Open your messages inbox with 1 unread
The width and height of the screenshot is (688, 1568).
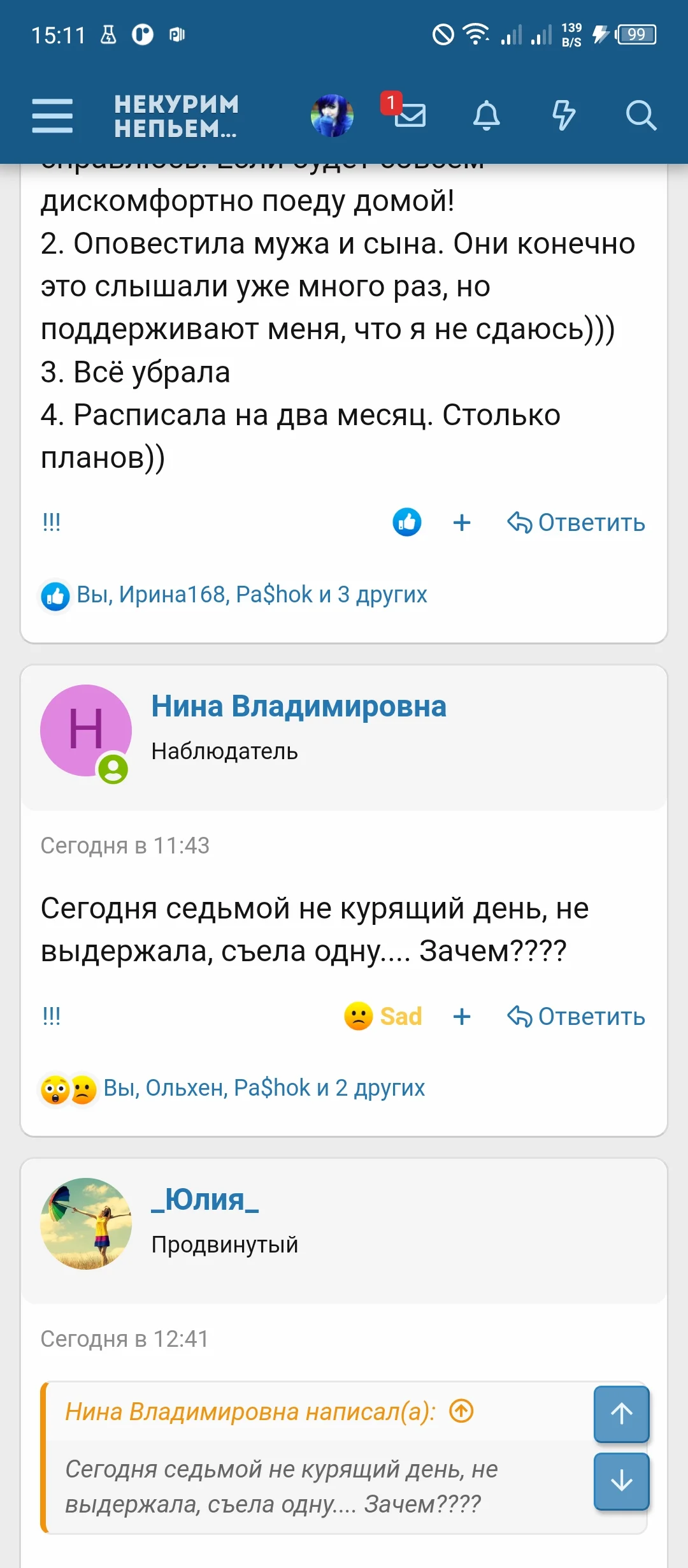[x=410, y=116]
